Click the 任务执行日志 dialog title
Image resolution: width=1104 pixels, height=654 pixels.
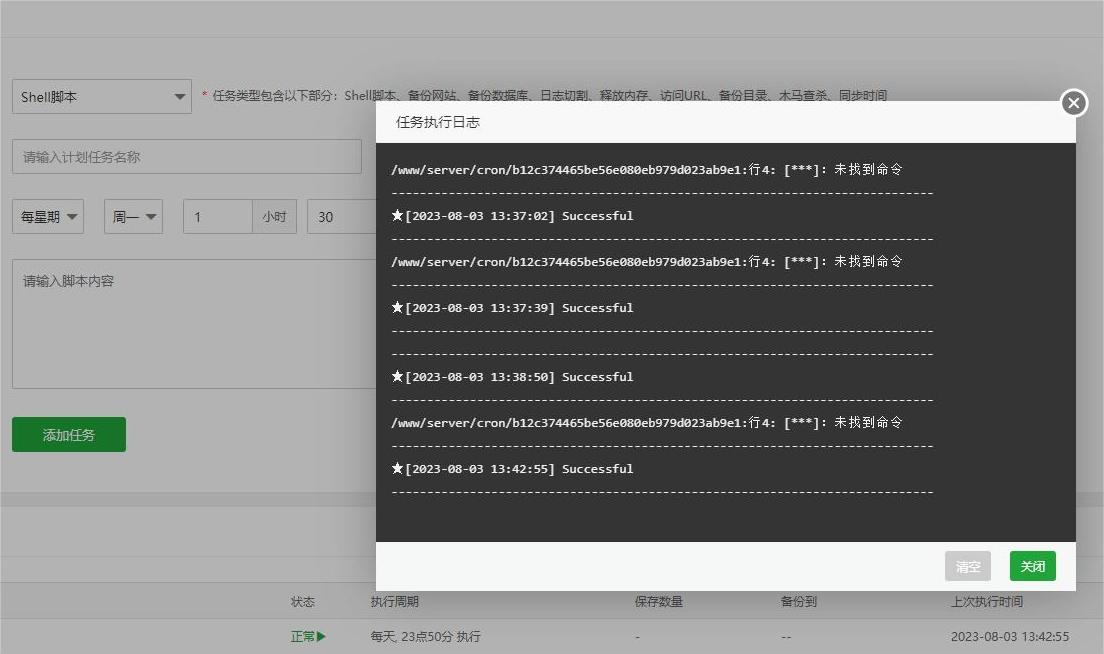(x=437, y=122)
